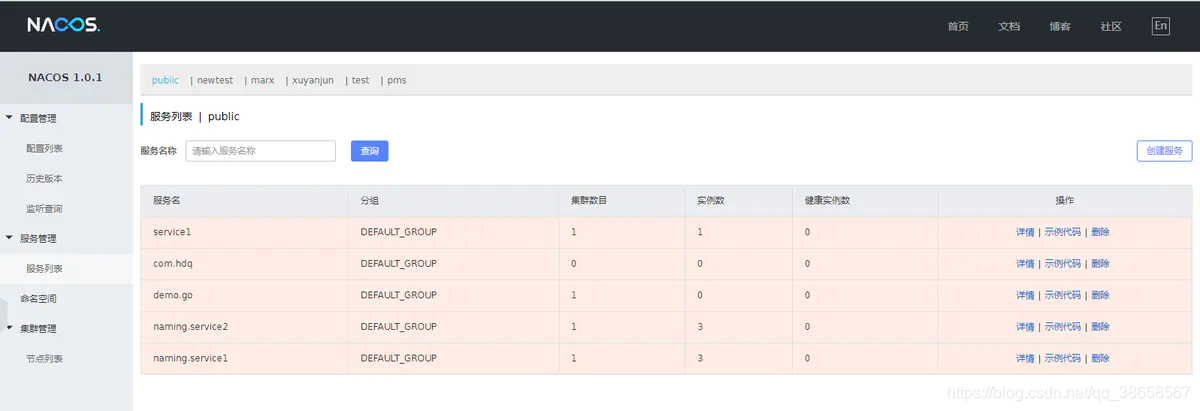
Task: Click 删除 for service1
Action: 1100,232
